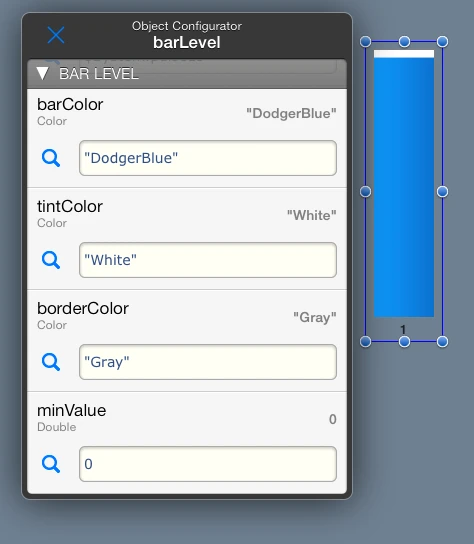Screen dimensions: 474x544
Task: Open the search picker for borderColor
Action: 51,362
